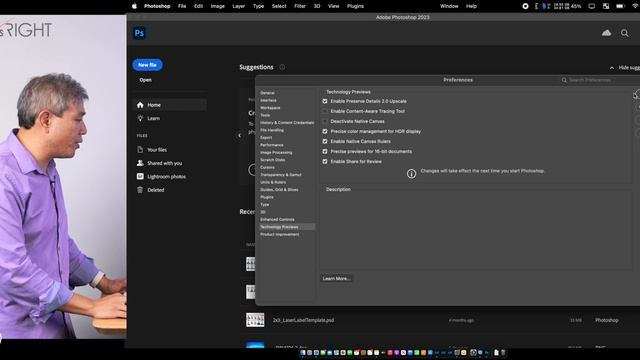The width and height of the screenshot is (640, 360).
Task: Select General preferences category
Action: pyautogui.click(x=267, y=93)
